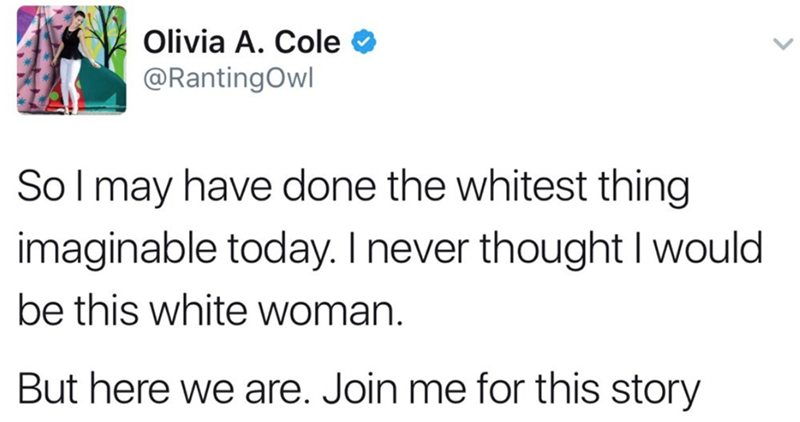Viewport: 800px width, 422px height.
Task: Click the blue verified badge
Action: pos(367,43)
